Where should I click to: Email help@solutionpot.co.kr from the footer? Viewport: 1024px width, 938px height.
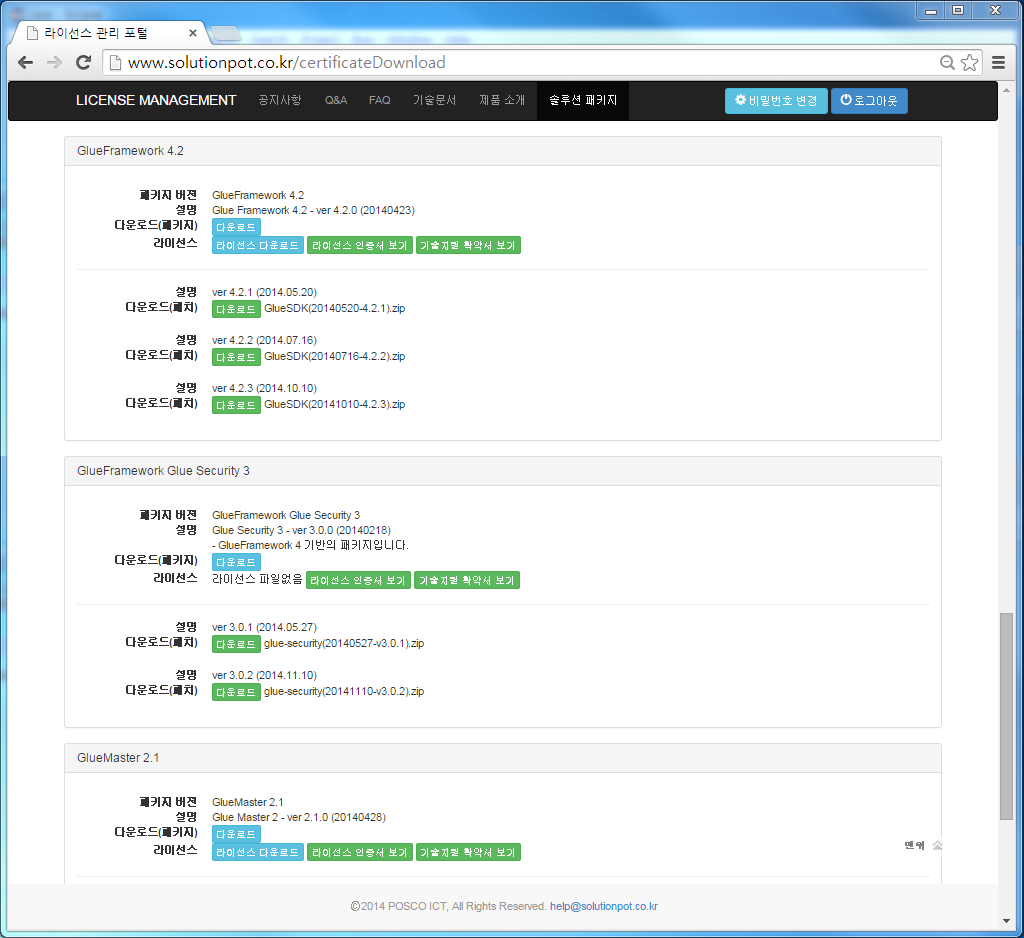click(x=603, y=907)
